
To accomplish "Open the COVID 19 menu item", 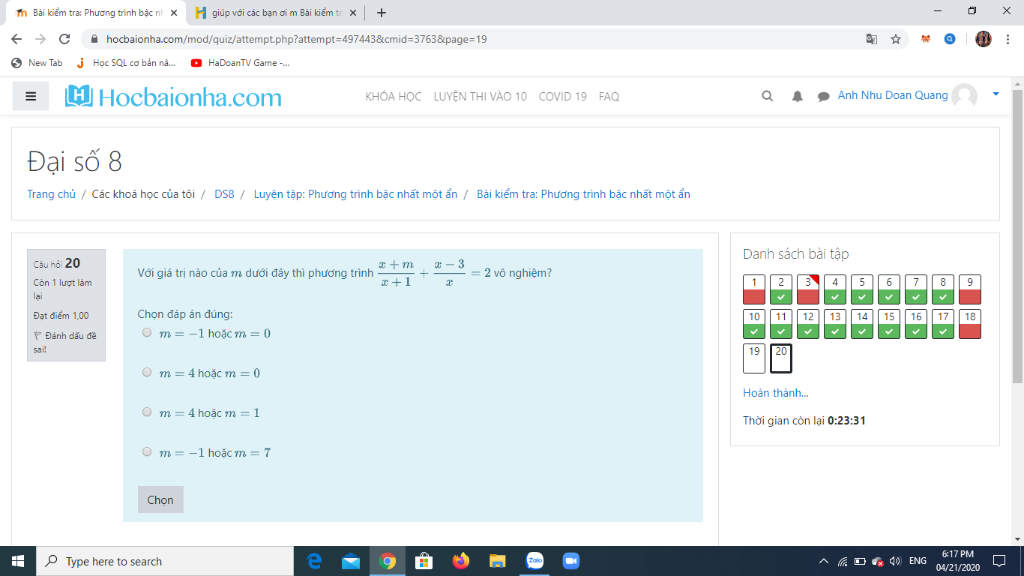I will 562,96.
